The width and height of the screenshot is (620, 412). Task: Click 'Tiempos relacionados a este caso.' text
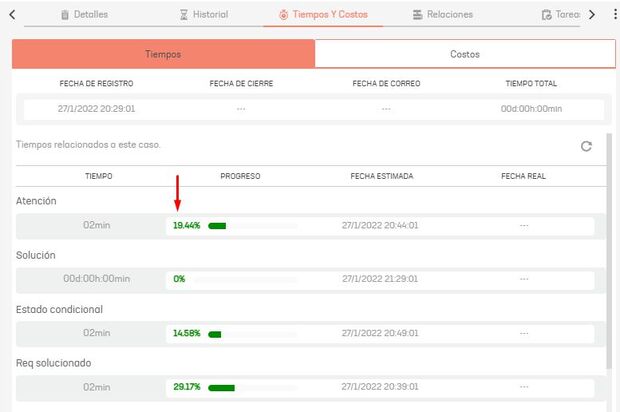88,145
